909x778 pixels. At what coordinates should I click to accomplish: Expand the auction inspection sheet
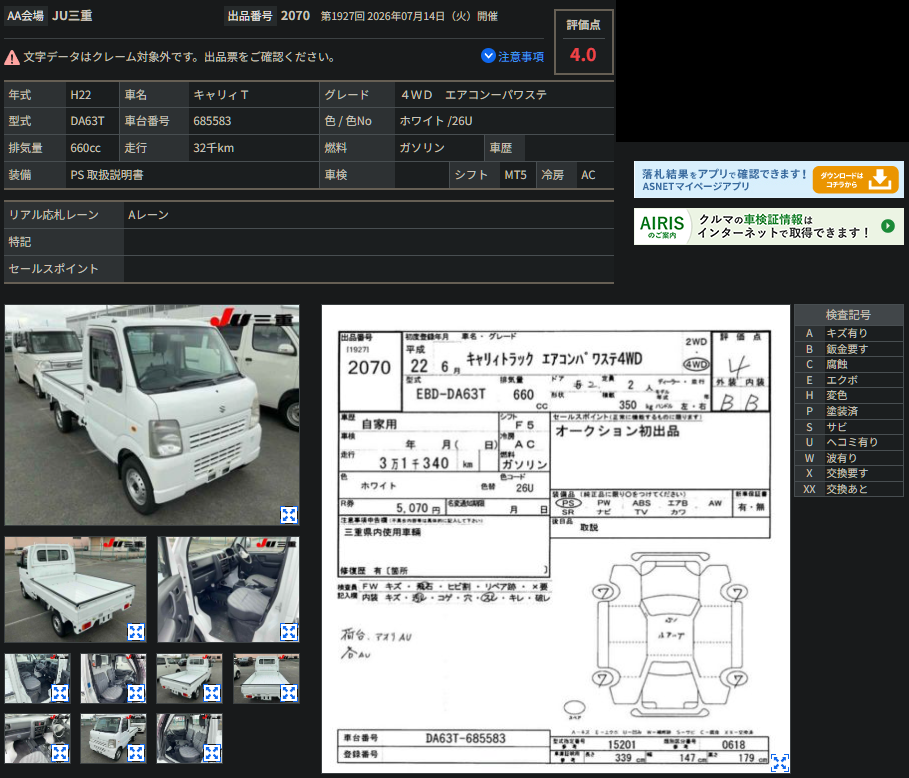pos(780,762)
